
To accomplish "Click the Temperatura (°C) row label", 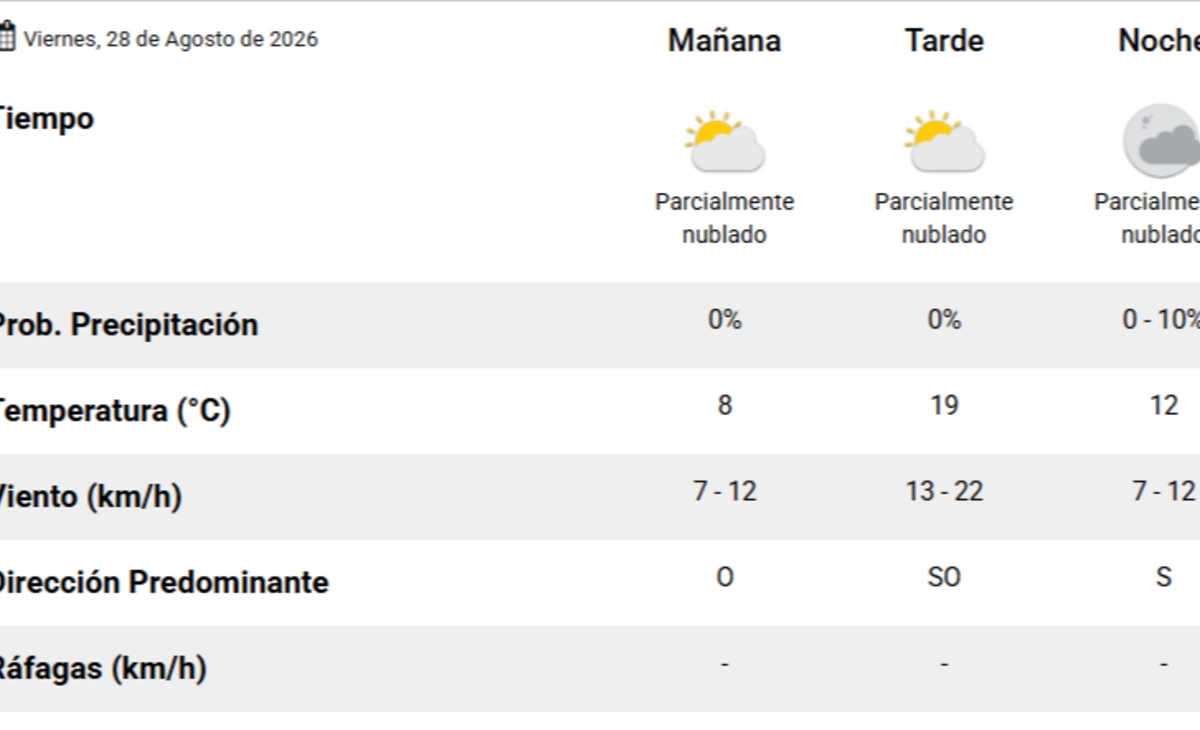I will (113, 411).
